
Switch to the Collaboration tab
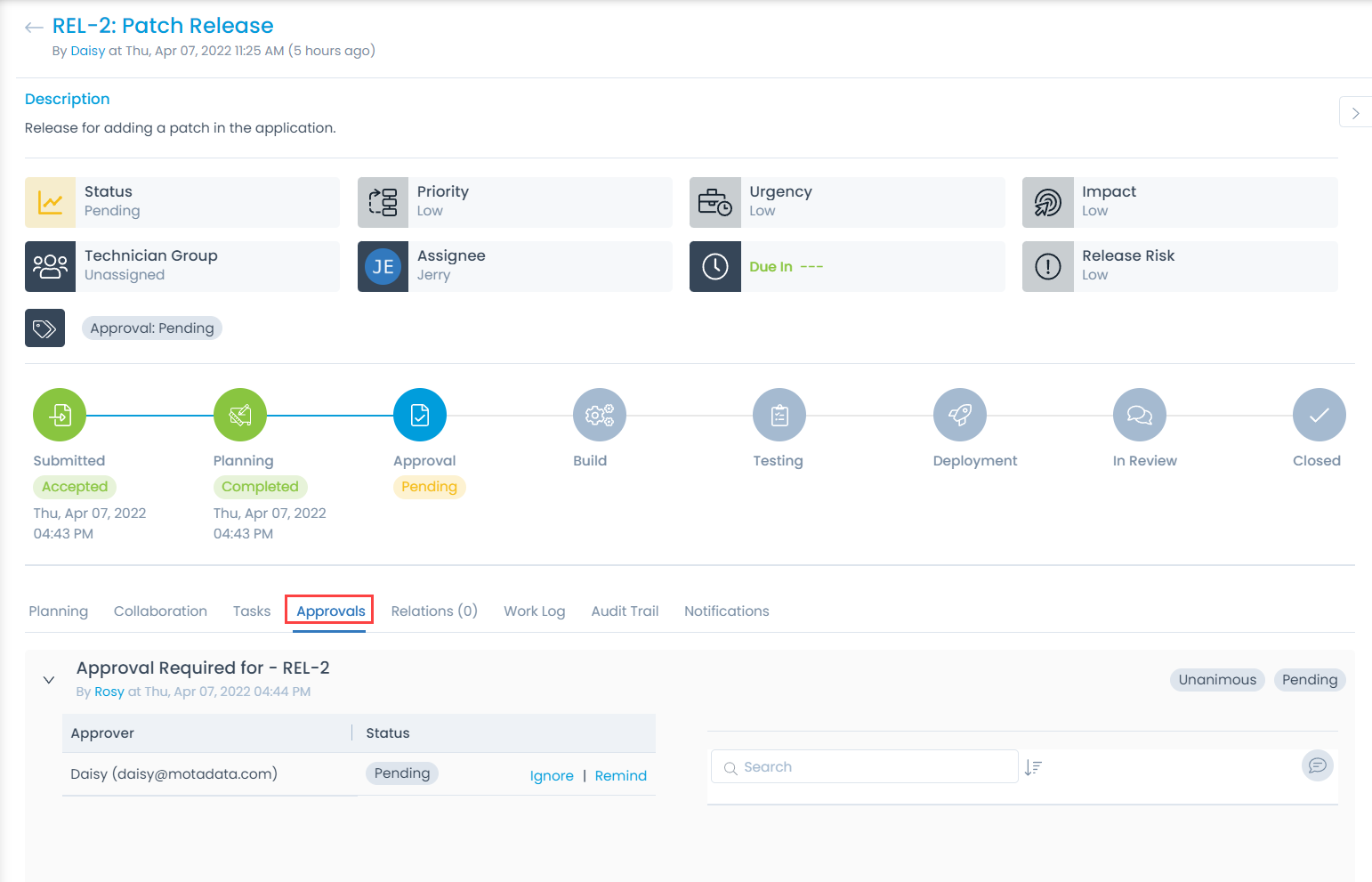tap(160, 611)
